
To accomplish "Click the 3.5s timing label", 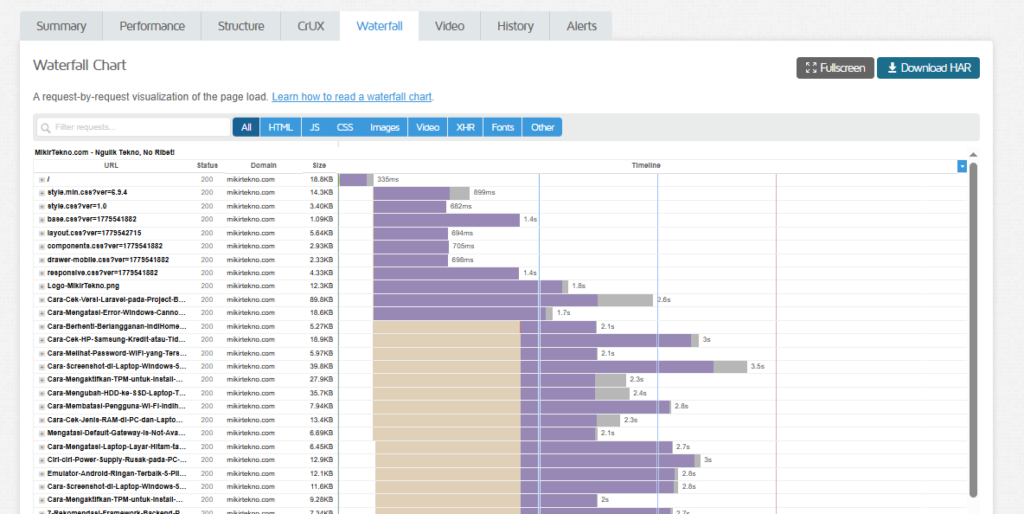I will [x=758, y=367].
